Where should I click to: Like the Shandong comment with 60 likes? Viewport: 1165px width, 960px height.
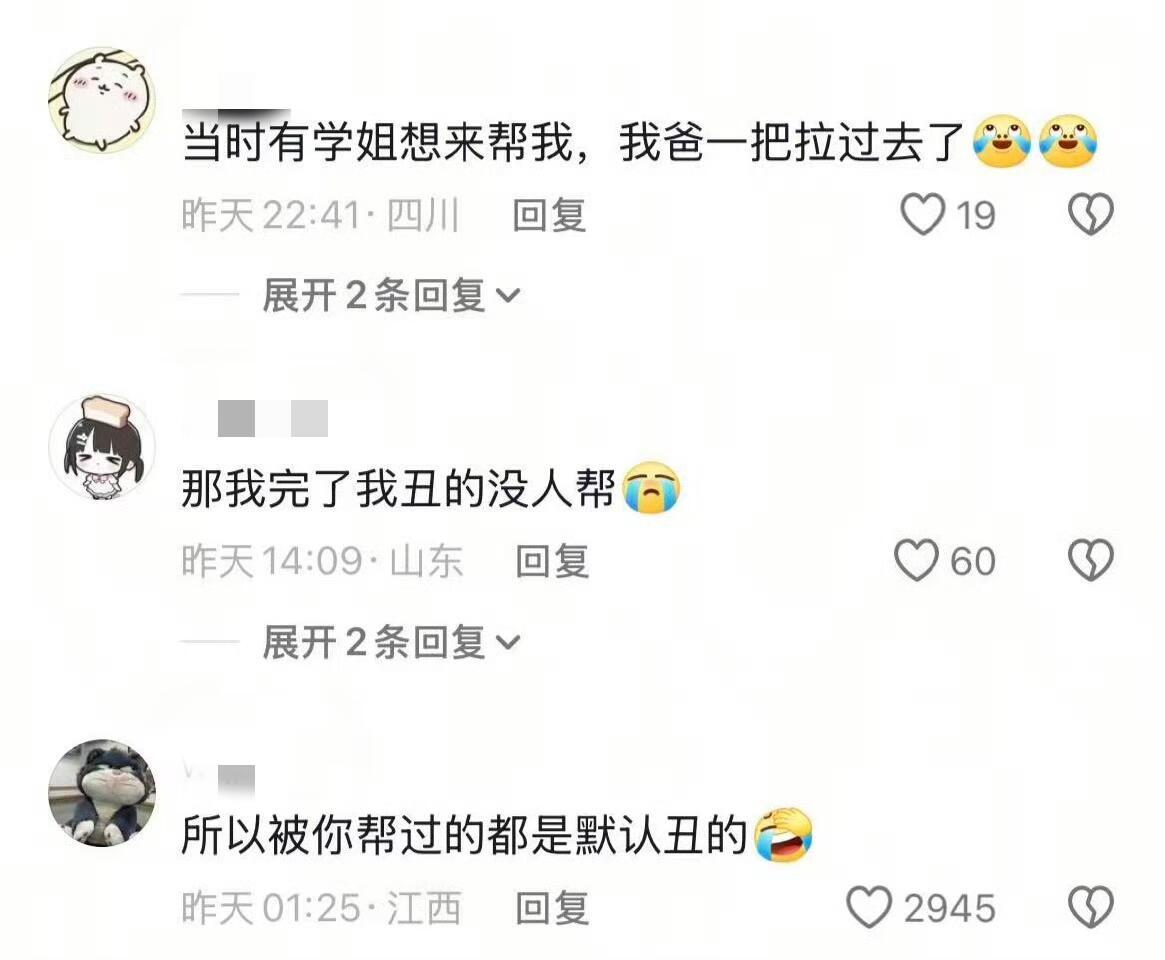click(916, 560)
